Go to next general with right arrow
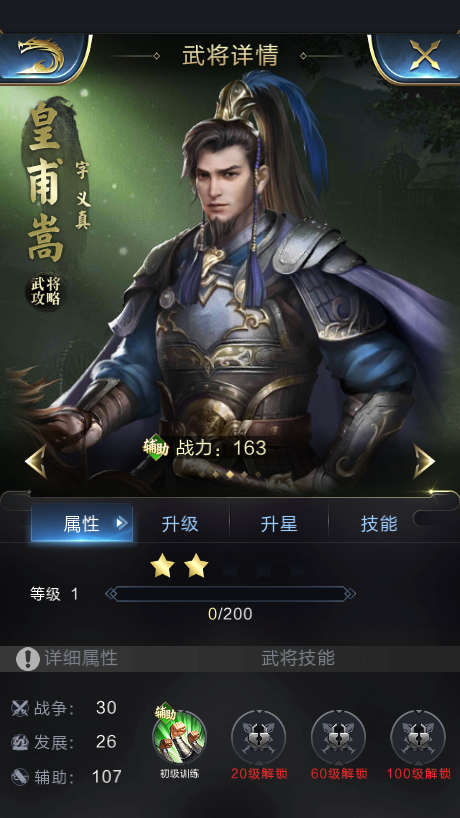Viewport: 460px width, 818px height. pyautogui.click(x=424, y=461)
